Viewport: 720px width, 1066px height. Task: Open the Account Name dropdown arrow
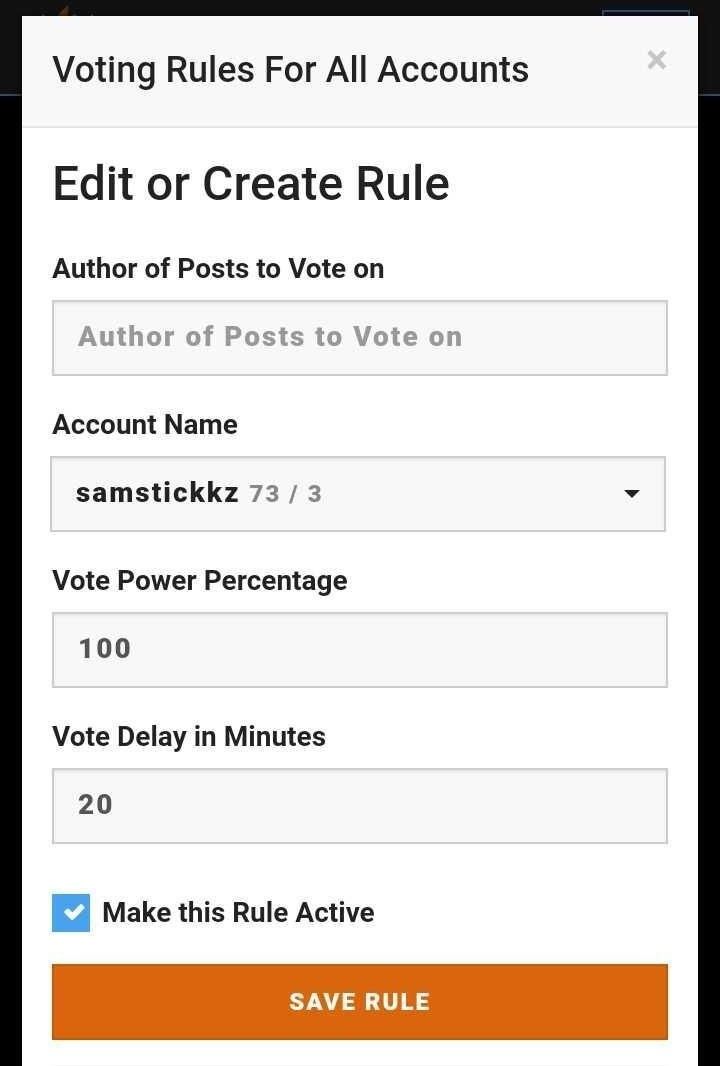click(631, 494)
